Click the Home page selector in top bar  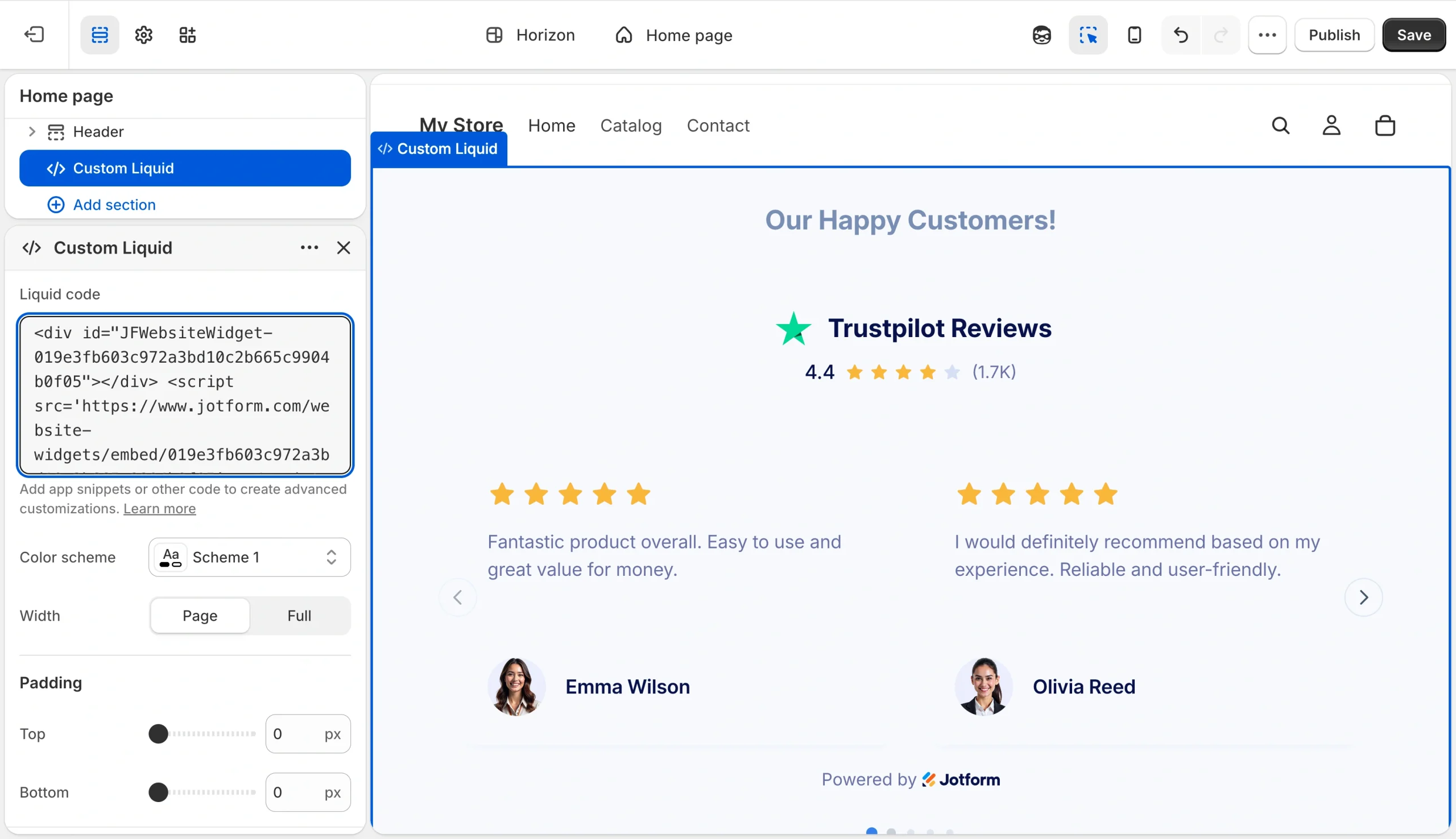pos(673,35)
